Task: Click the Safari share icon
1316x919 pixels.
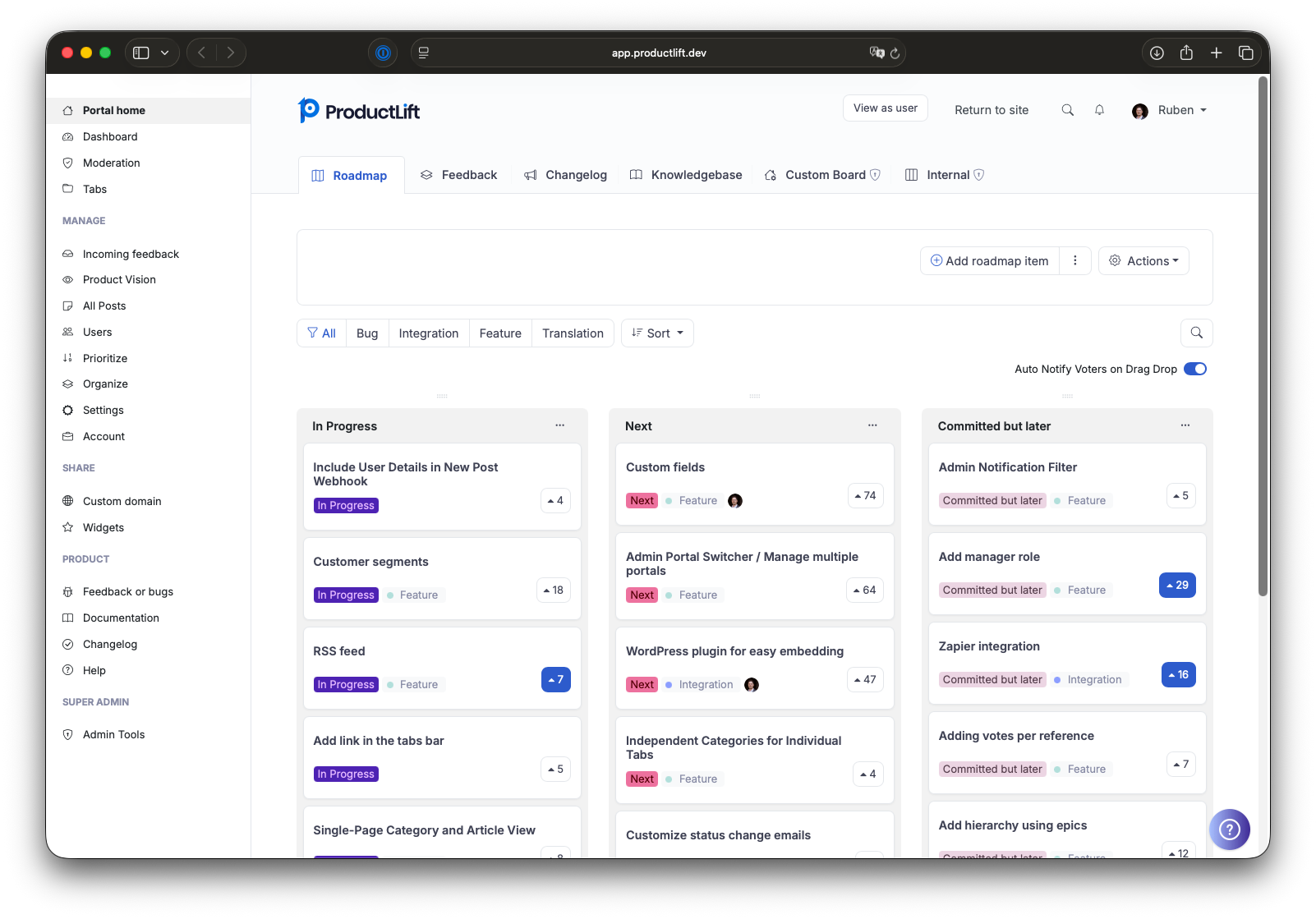Action: coord(1186,53)
